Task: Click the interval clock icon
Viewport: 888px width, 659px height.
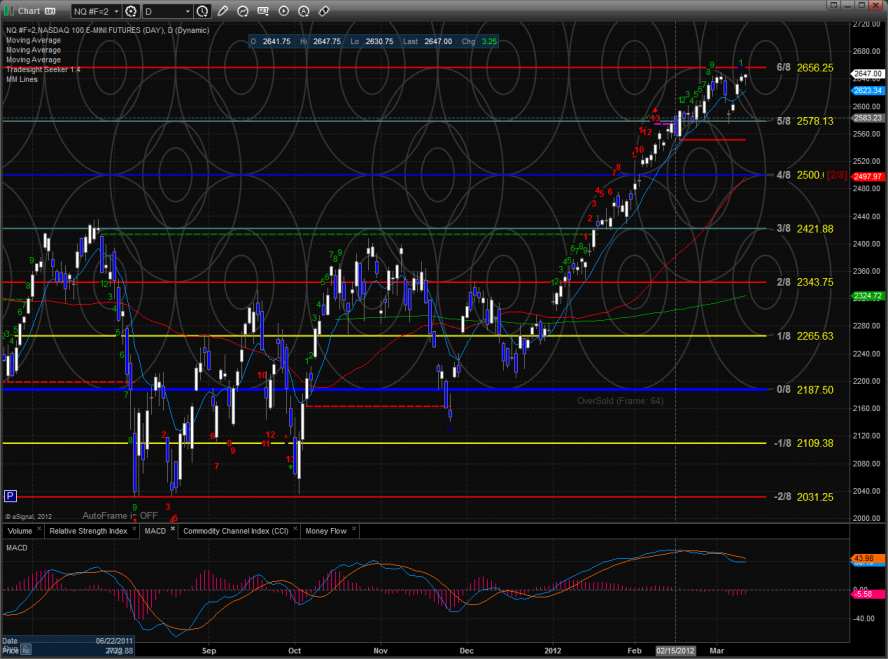Action: (203, 12)
